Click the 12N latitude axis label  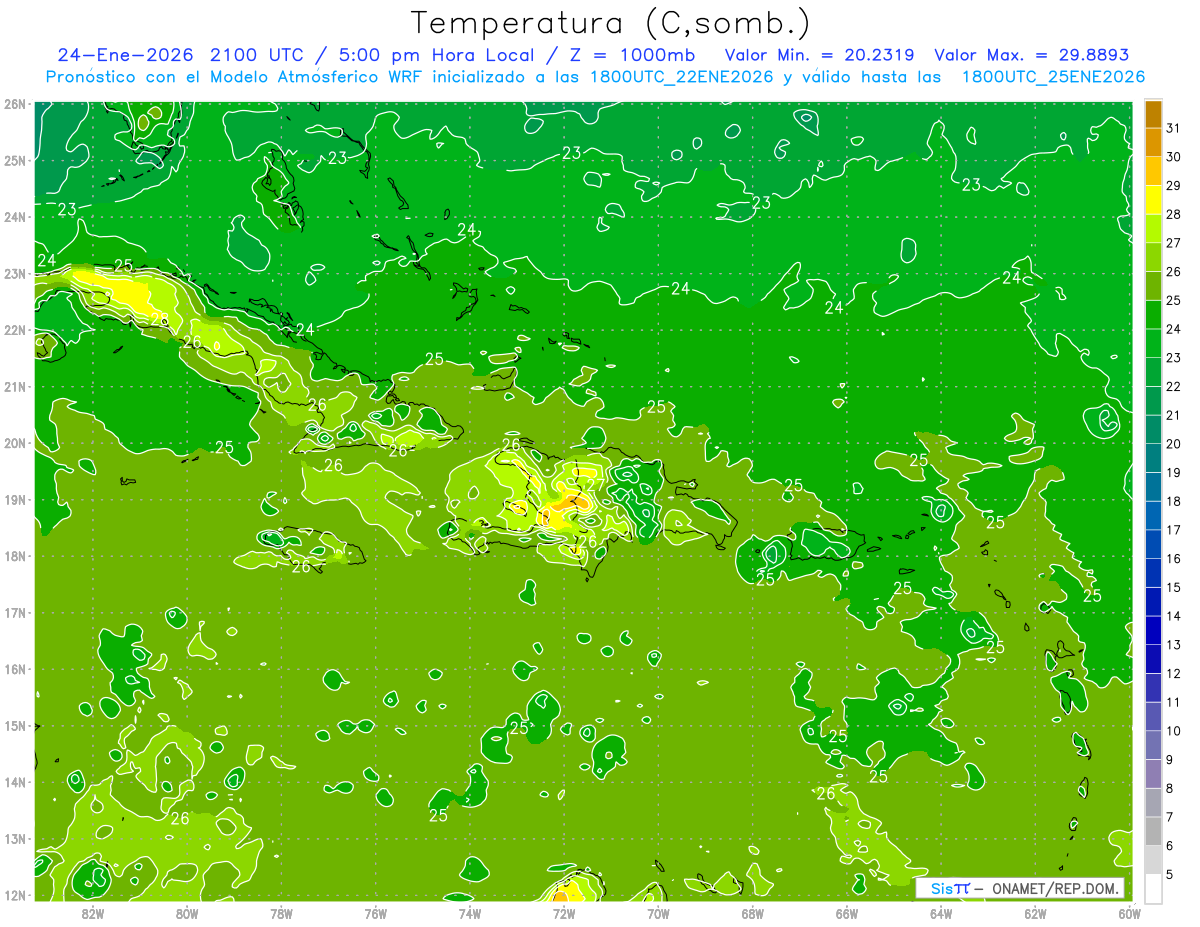[15, 895]
